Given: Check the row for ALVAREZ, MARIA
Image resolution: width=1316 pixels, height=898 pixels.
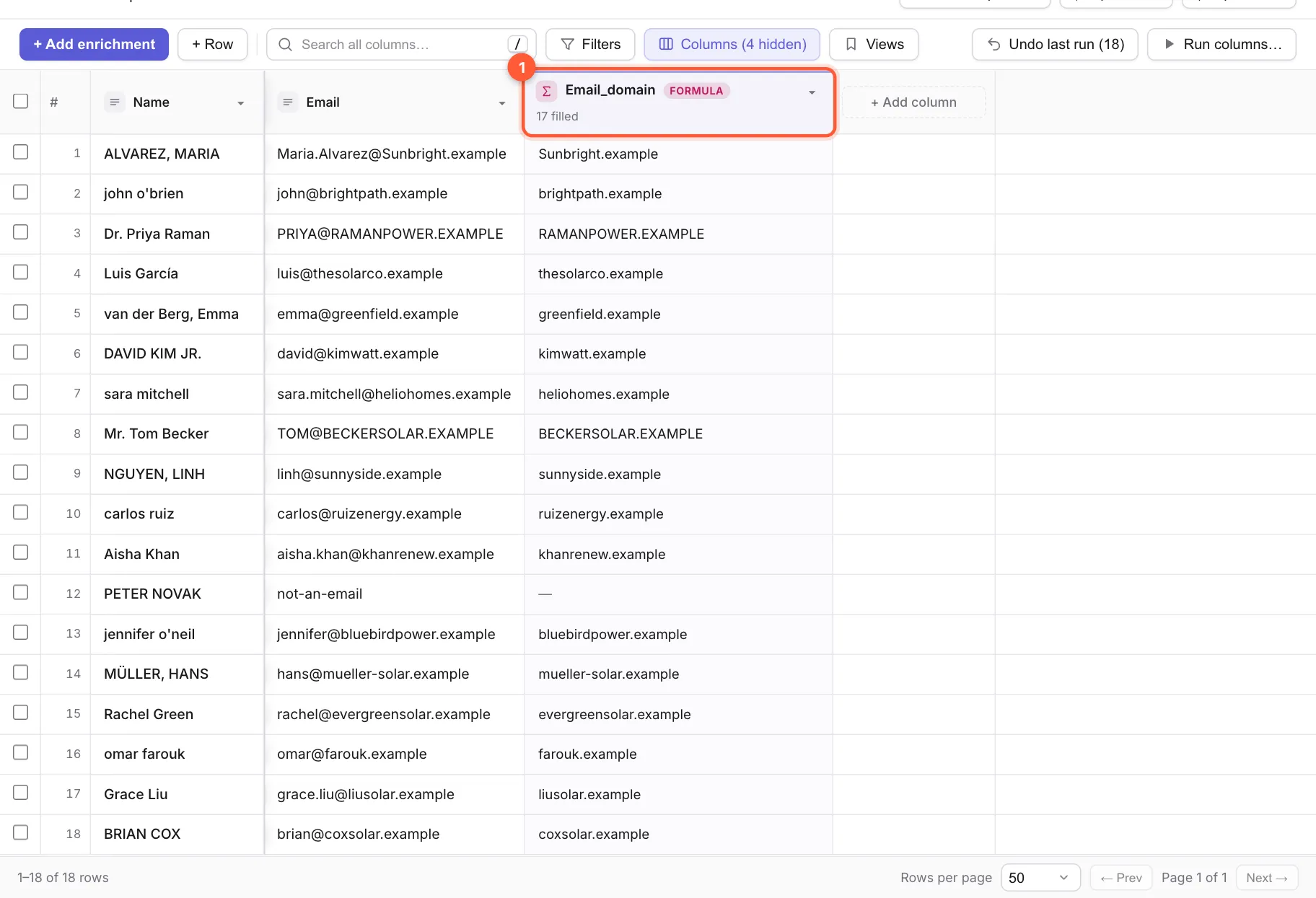Looking at the screenshot, I should pyautogui.click(x=21, y=152).
